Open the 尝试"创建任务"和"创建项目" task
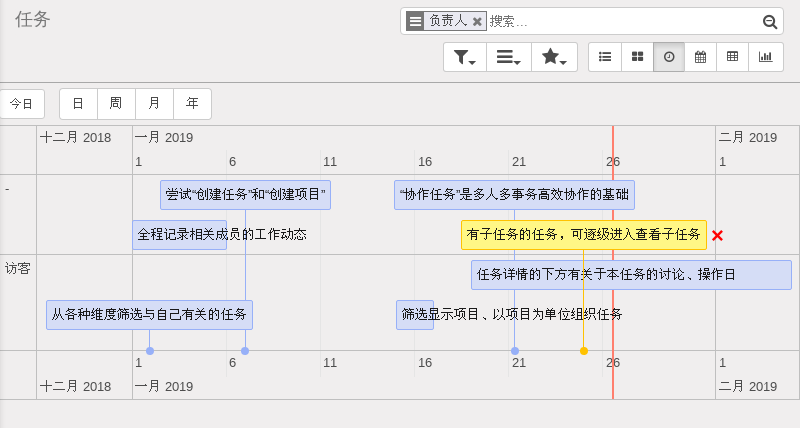This screenshot has height=428, width=800. coord(245,195)
